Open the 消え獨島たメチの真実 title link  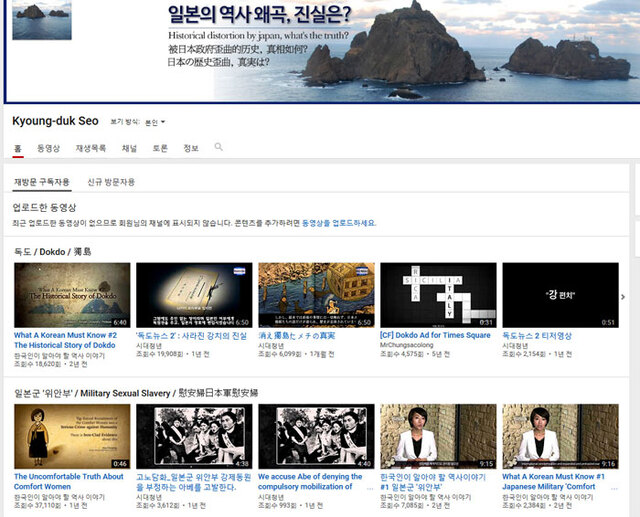(297, 335)
